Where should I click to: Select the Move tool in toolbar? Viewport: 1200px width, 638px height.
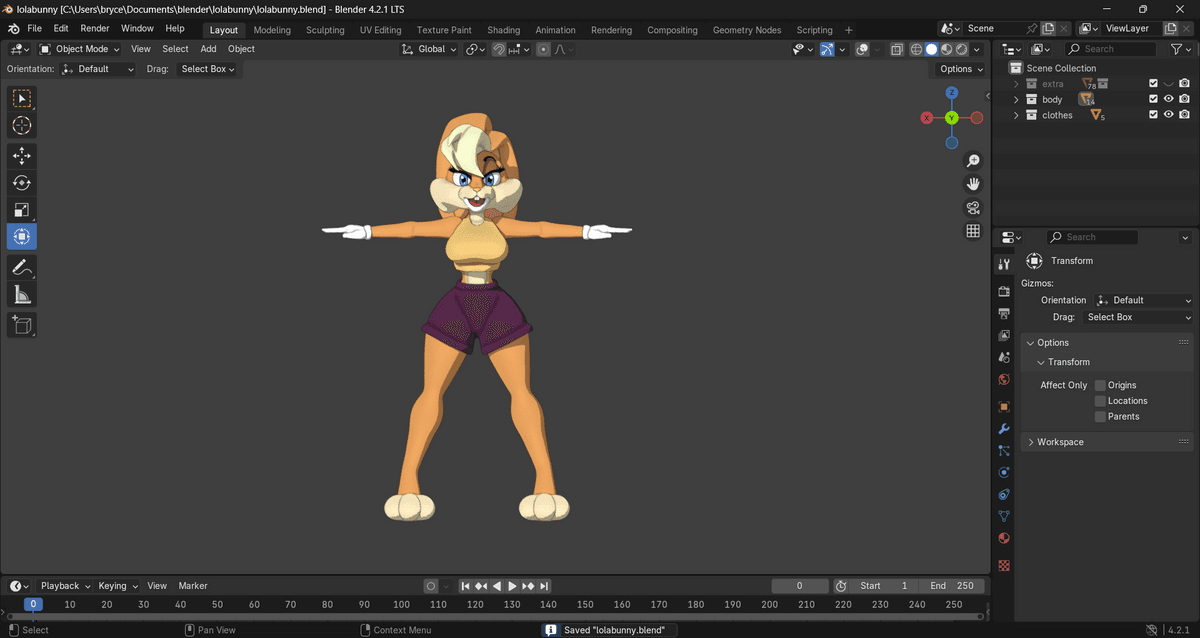(22, 156)
